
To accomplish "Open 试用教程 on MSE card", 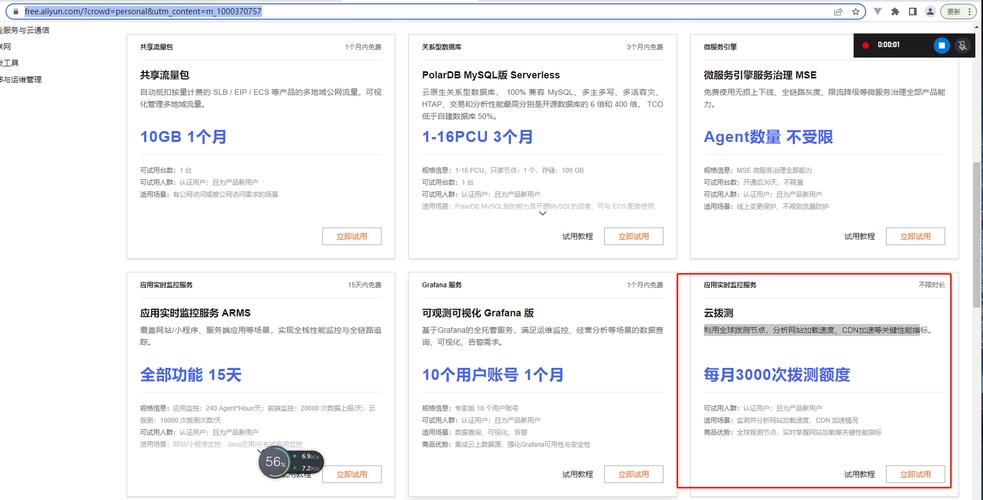I will pos(859,236).
